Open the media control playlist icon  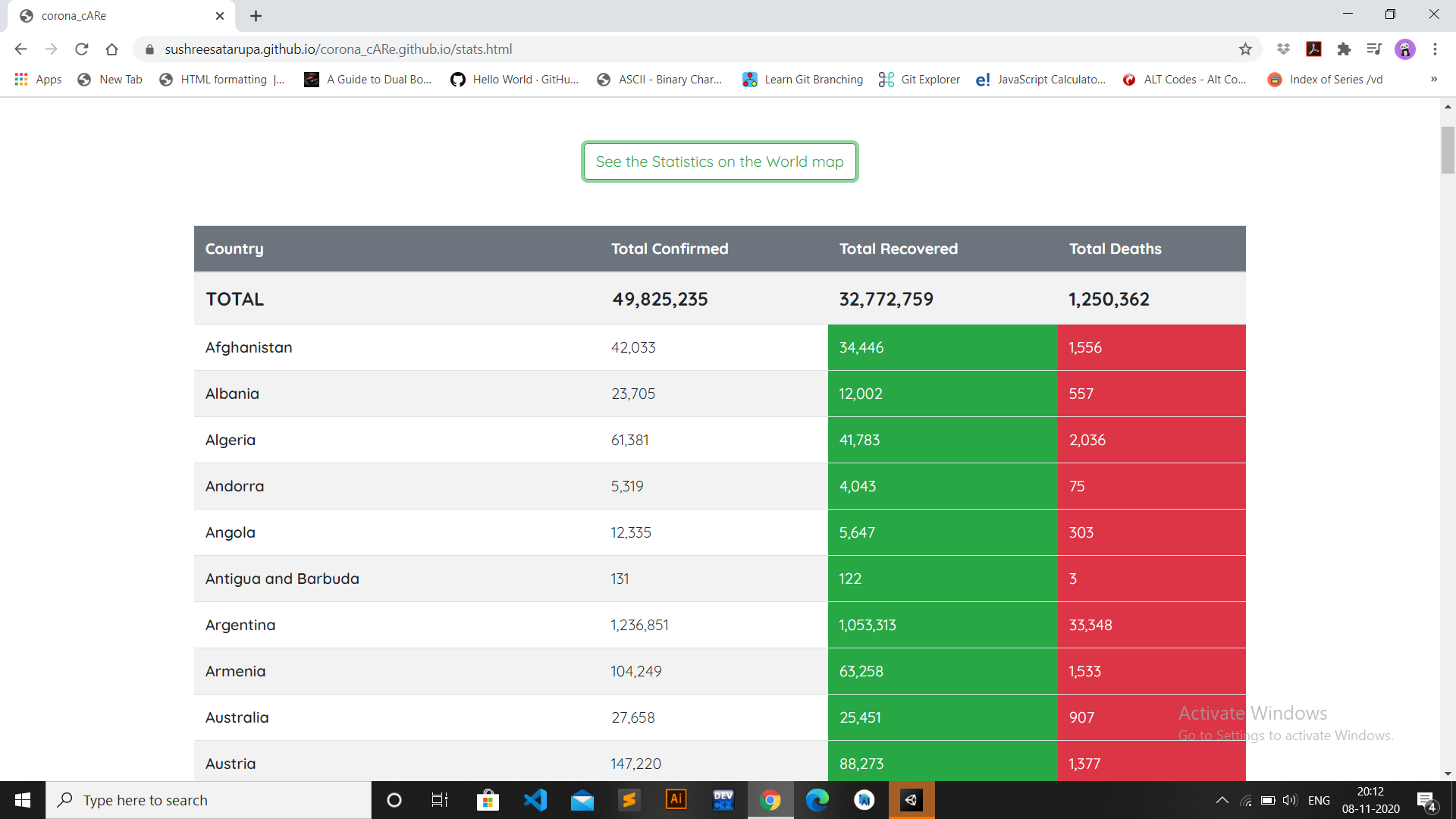pos(1374,49)
